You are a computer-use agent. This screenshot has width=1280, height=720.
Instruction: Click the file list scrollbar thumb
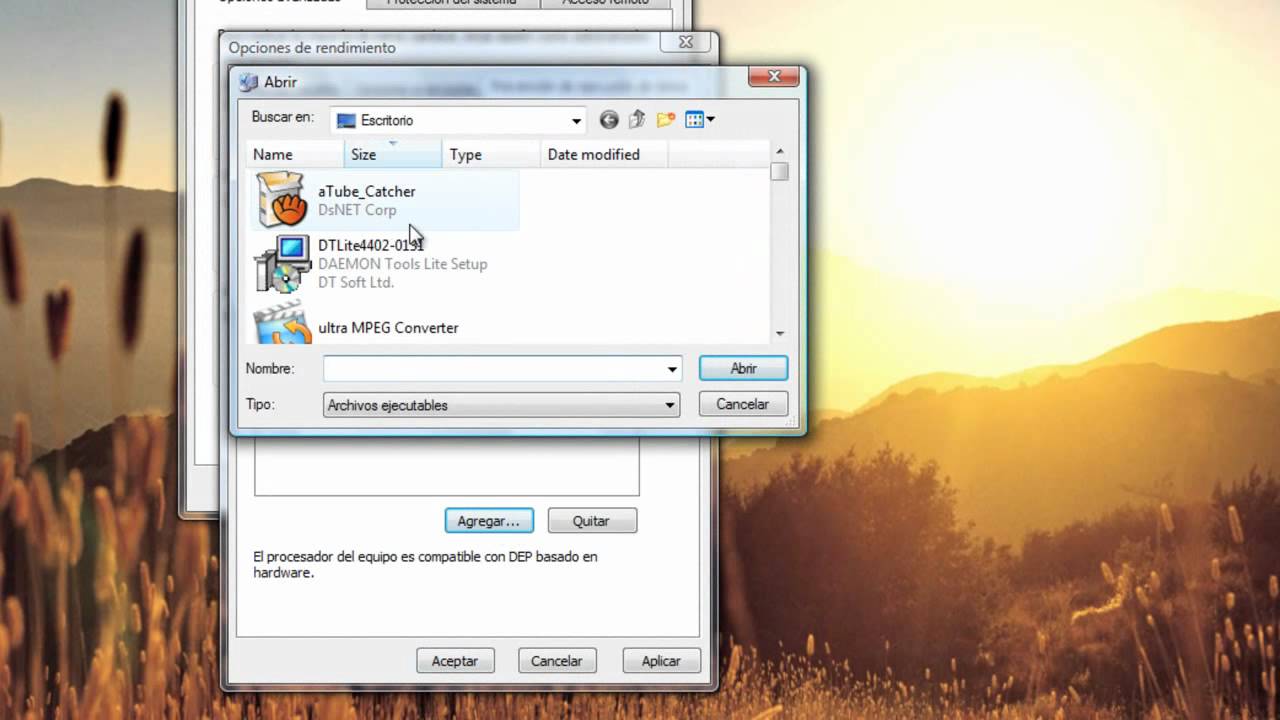click(x=780, y=171)
